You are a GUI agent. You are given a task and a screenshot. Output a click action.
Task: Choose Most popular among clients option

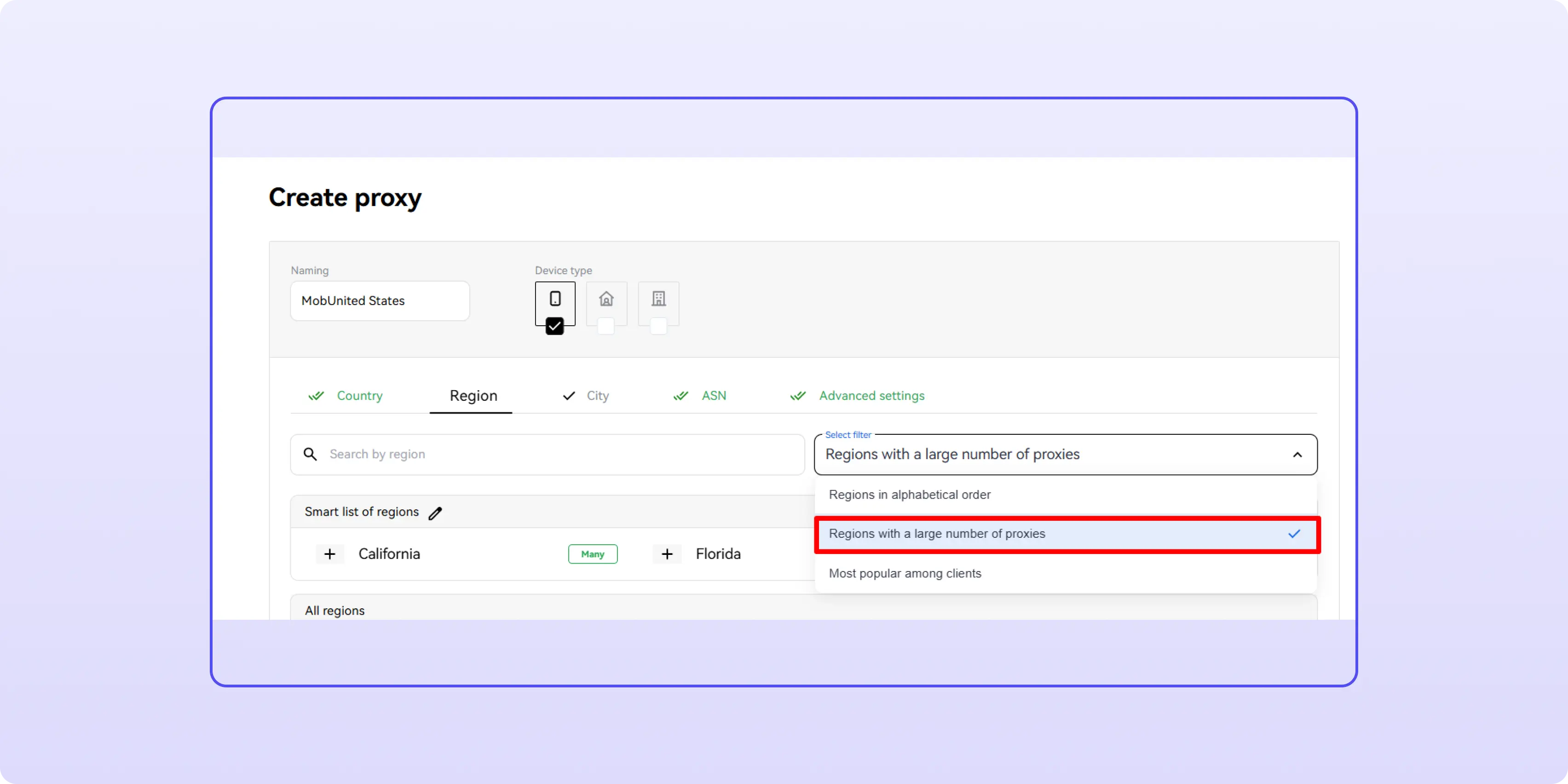pos(905,573)
